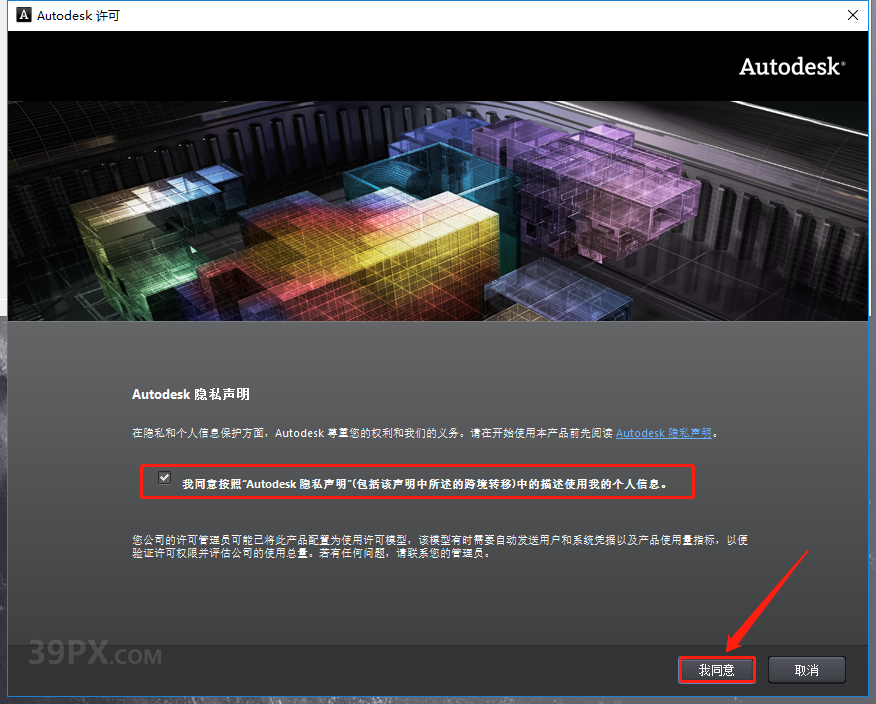Click the Autodesk logo in the header

[x=791, y=66]
